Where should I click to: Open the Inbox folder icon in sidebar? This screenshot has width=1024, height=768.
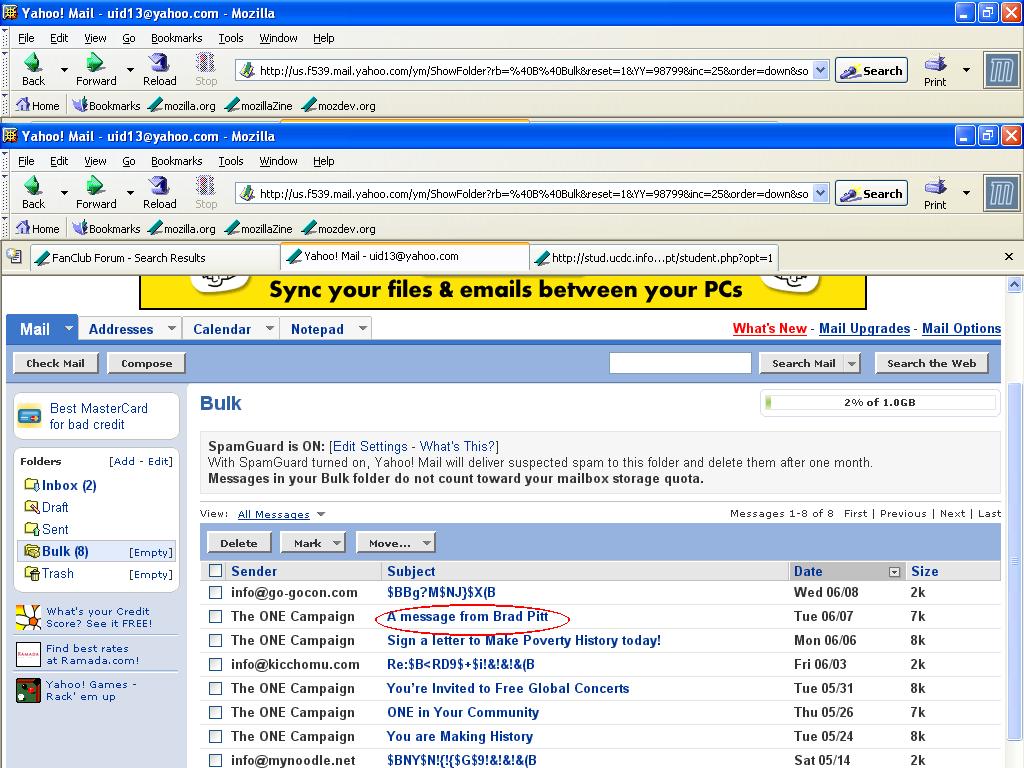(32, 485)
